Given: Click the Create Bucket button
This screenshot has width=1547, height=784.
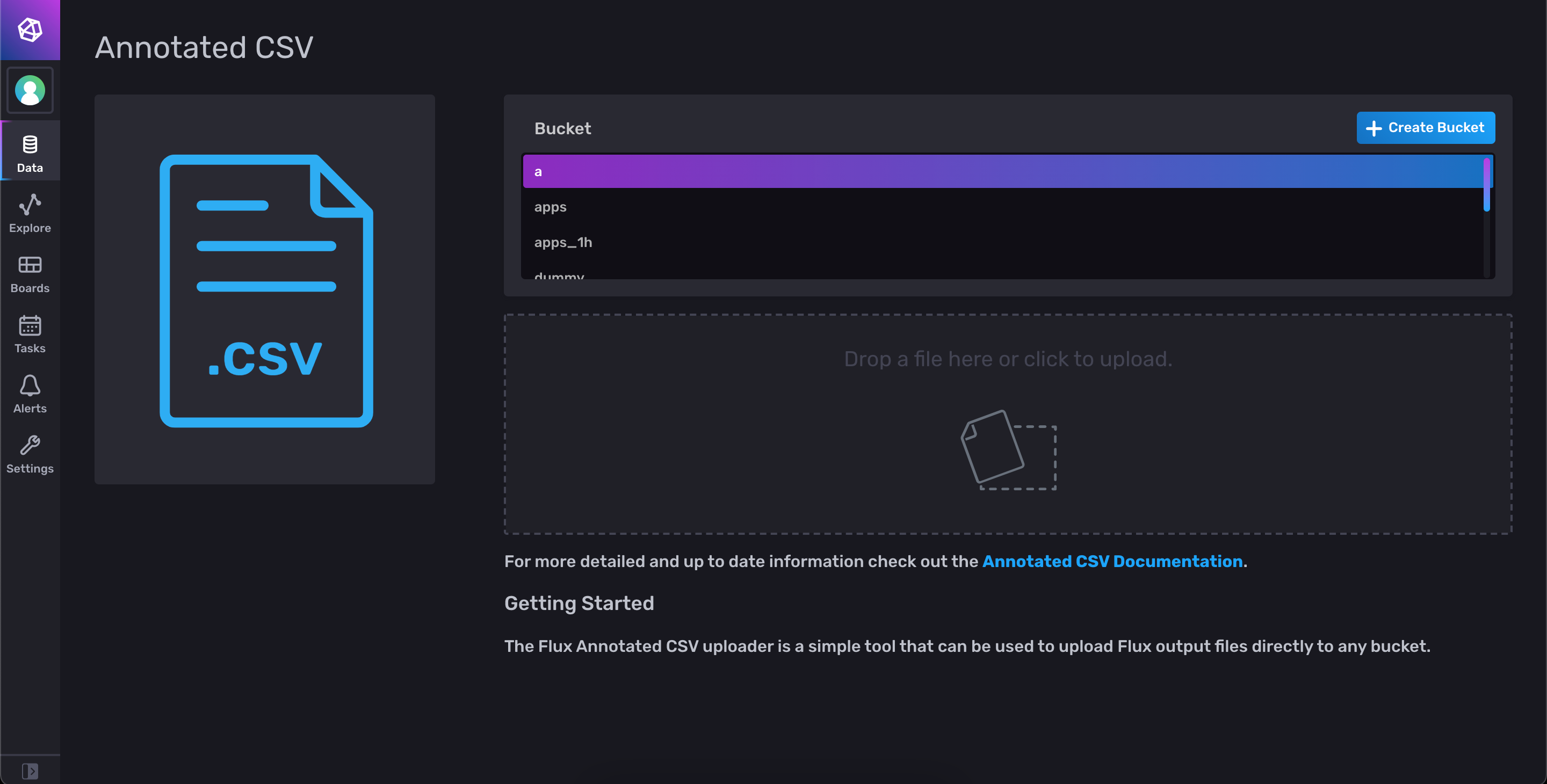Looking at the screenshot, I should [1426, 127].
